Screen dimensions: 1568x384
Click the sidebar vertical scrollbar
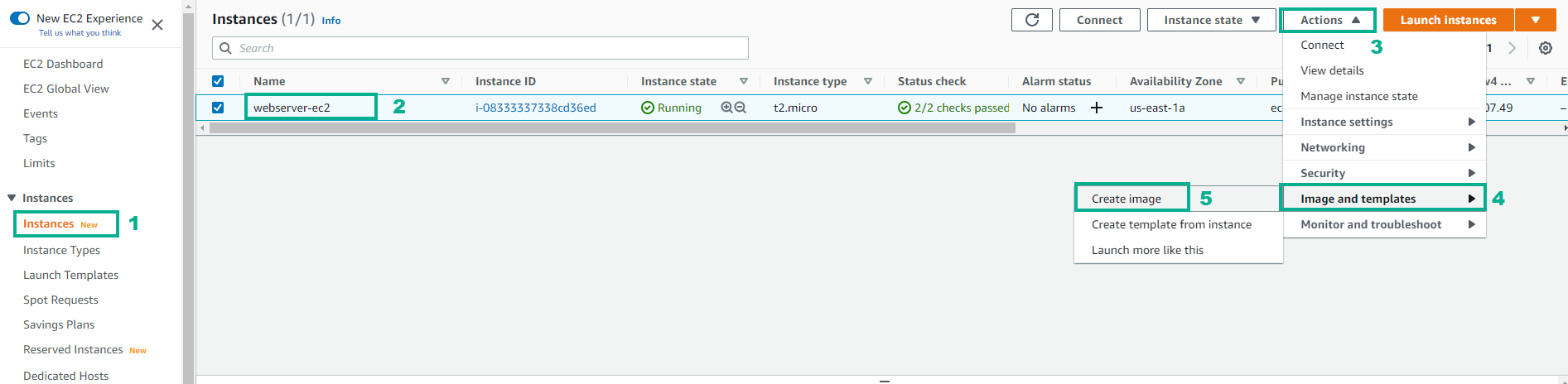(188, 199)
